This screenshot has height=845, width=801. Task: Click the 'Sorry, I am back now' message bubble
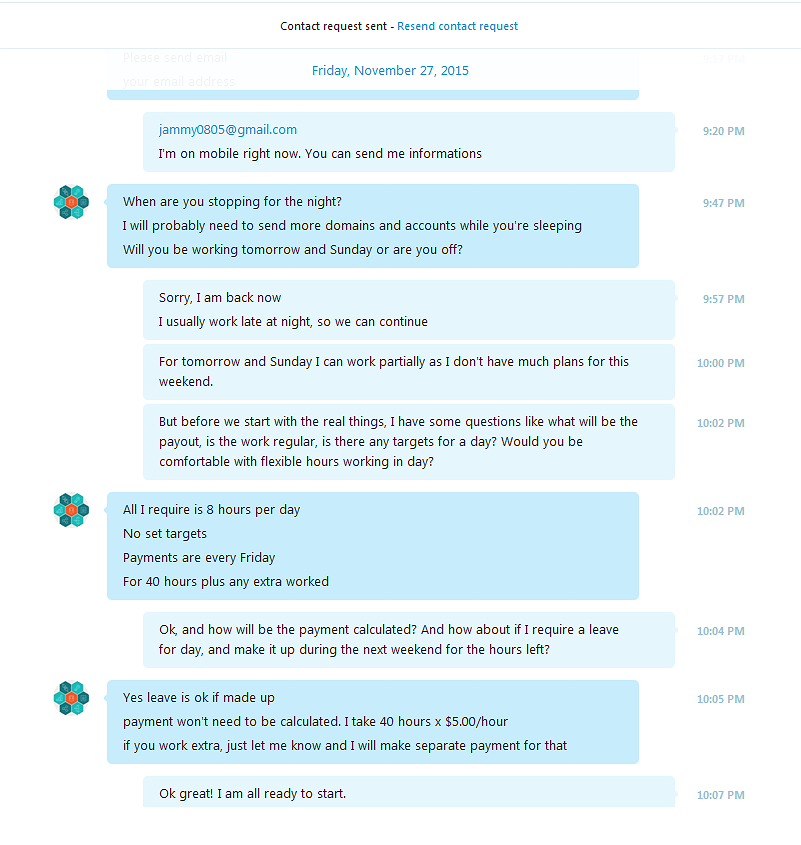409,310
